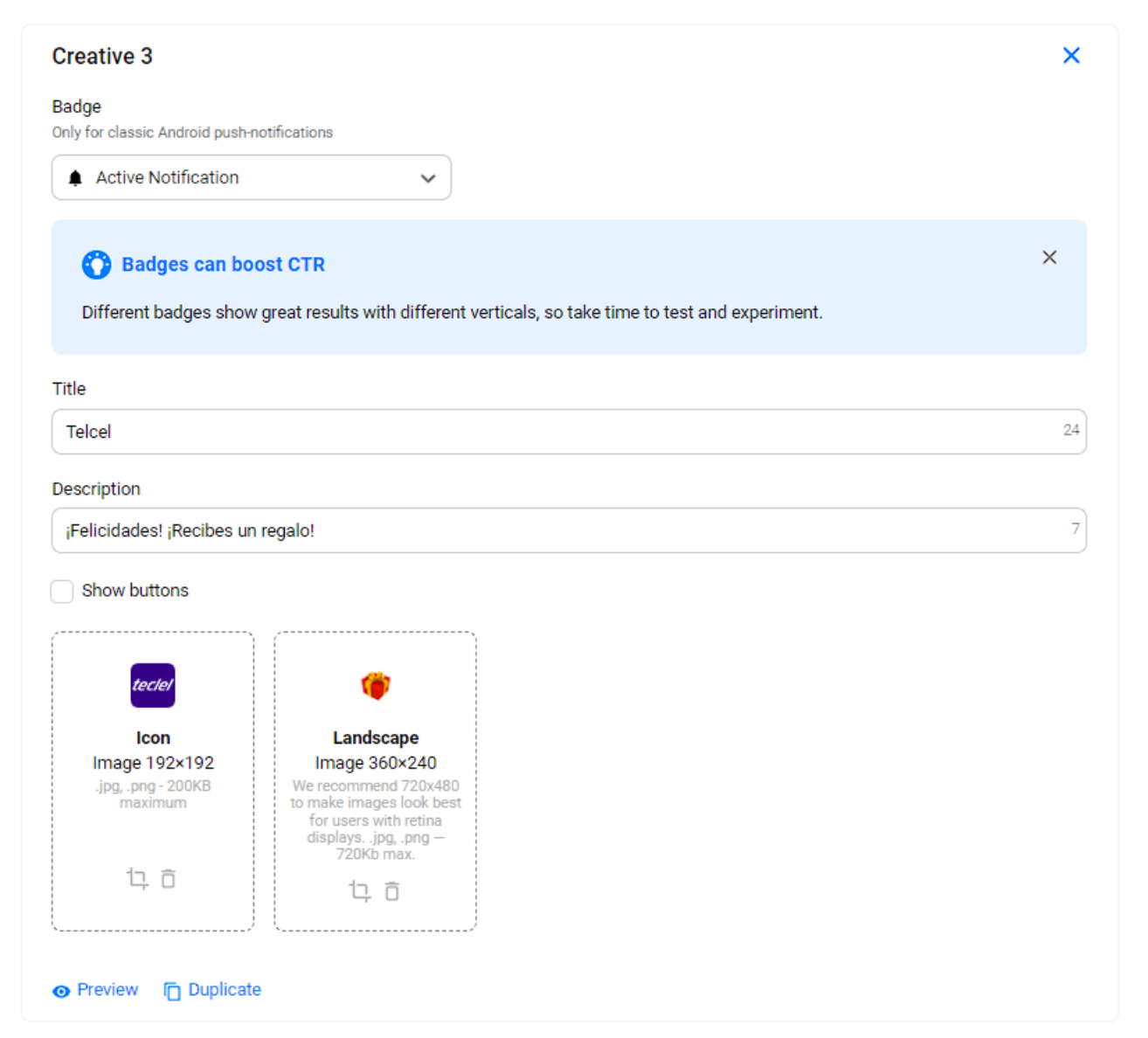The height and width of the screenshot is (1038, 1148).
Task: Click the copy icon next to Duplicate
Action: click(172, 991)
